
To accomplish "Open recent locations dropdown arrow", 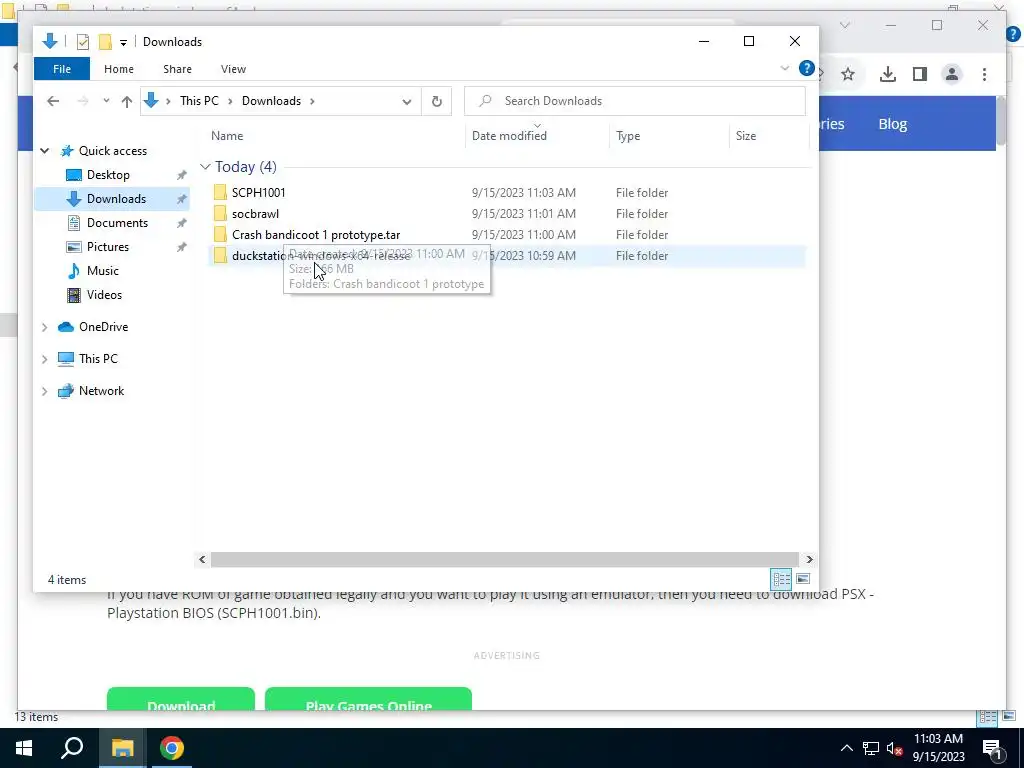I will [106, 101].
